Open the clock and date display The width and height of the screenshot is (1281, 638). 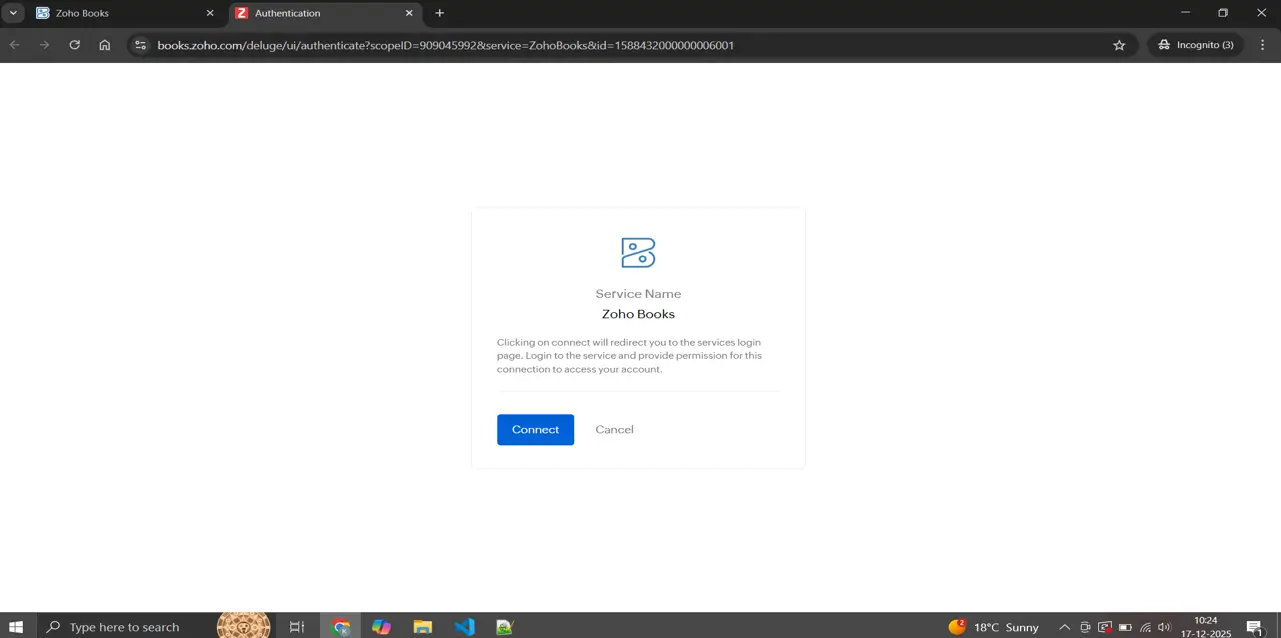pyautogui.click(x=1206, y=627)
